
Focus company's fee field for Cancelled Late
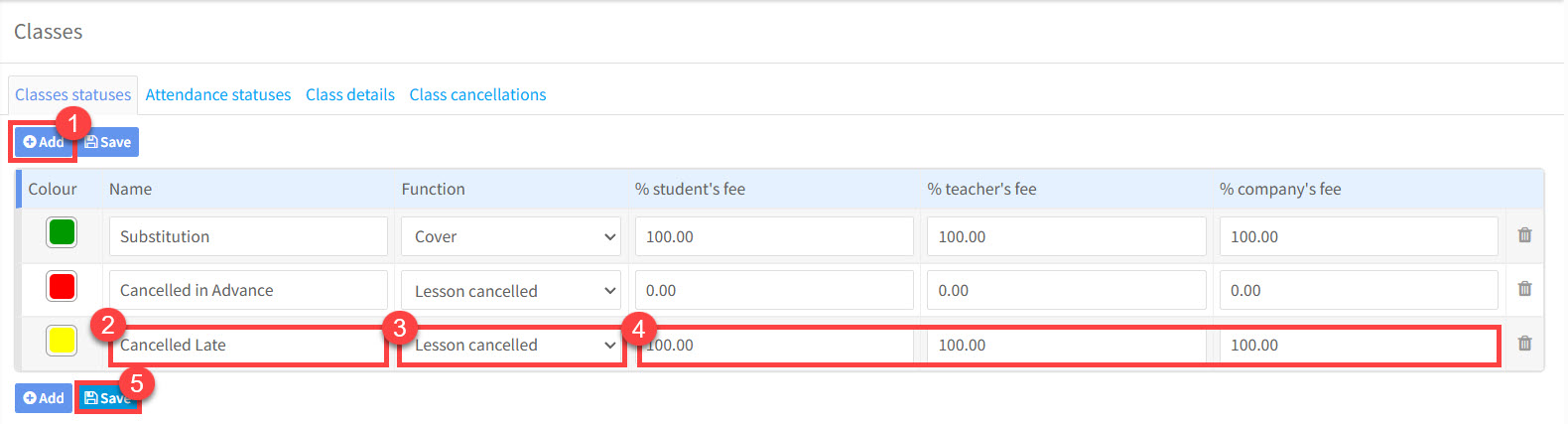point(1358,345)
